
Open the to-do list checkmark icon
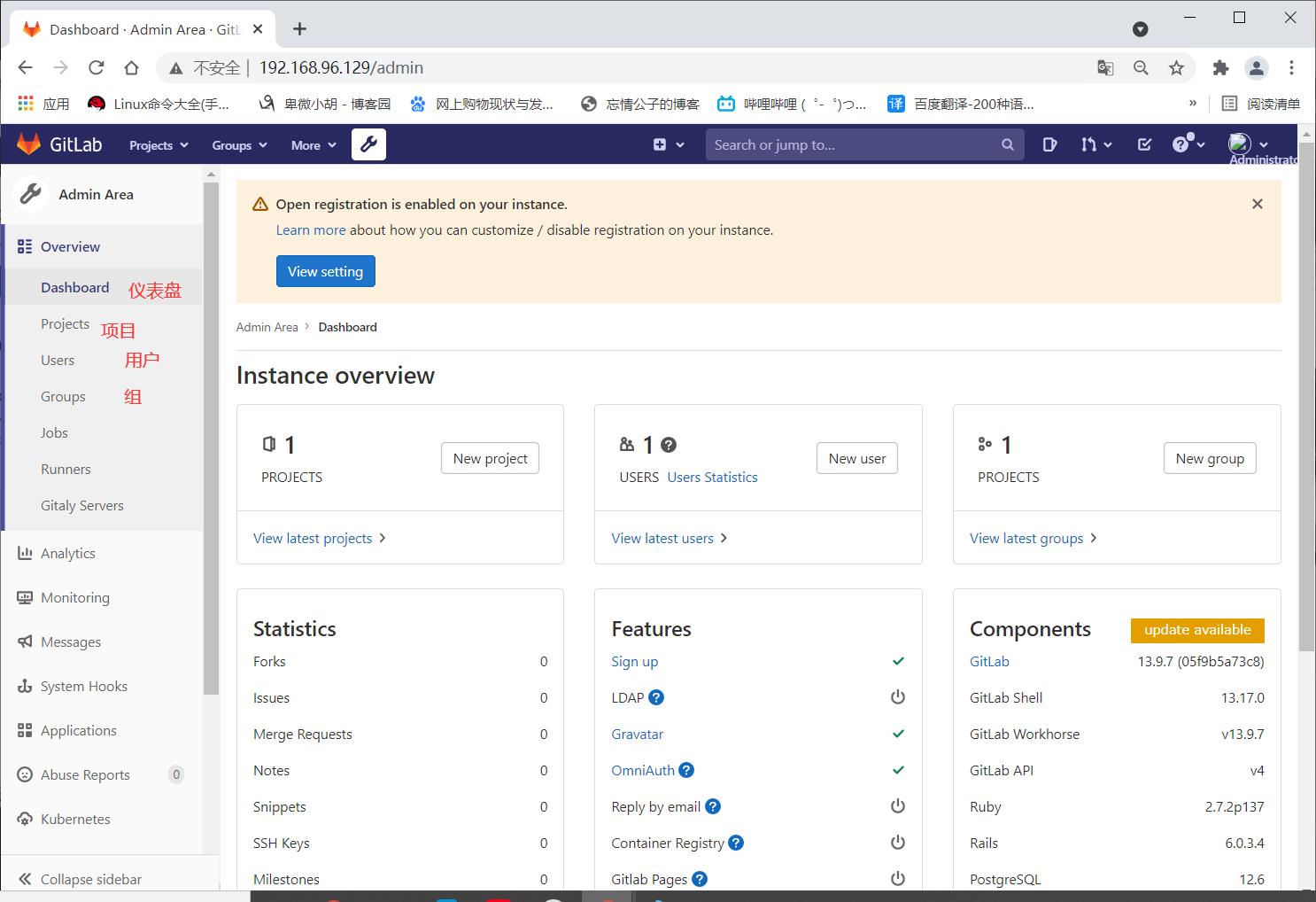1144,144
